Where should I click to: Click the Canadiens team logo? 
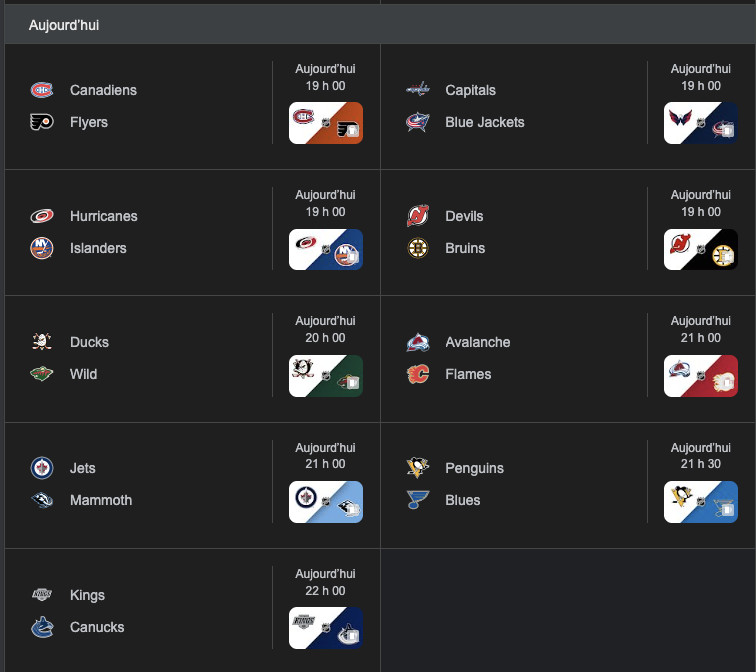click(x=41, y=90)
